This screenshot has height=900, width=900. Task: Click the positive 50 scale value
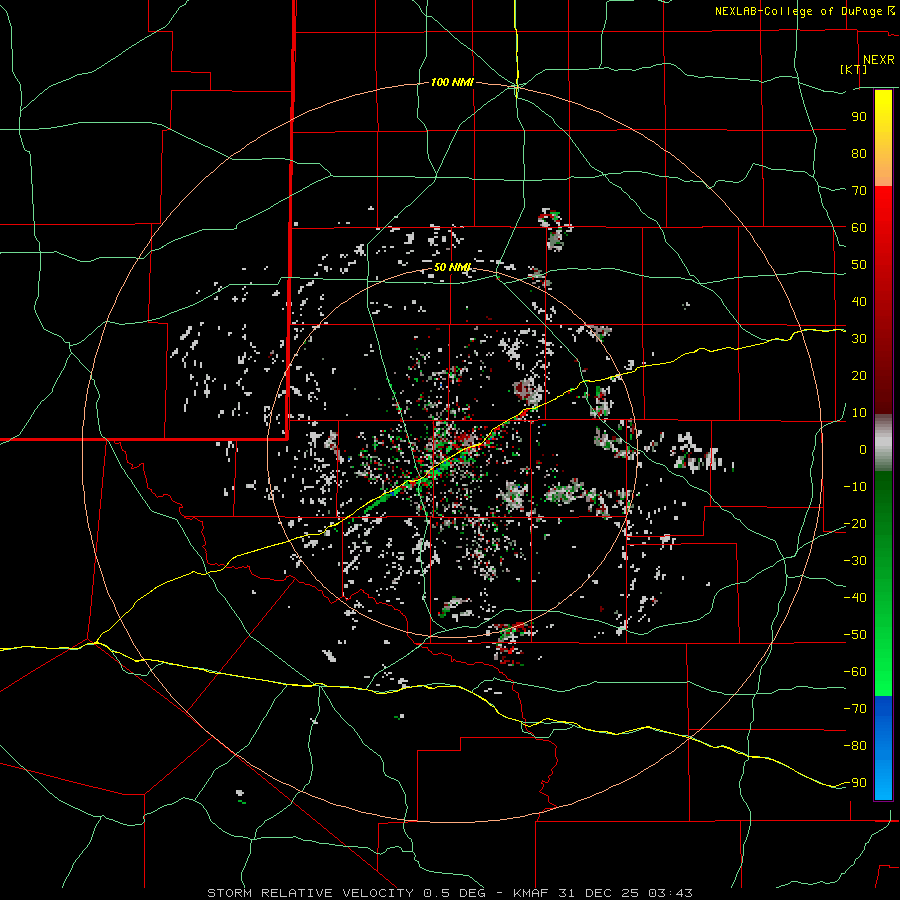[x=859, y=265]
